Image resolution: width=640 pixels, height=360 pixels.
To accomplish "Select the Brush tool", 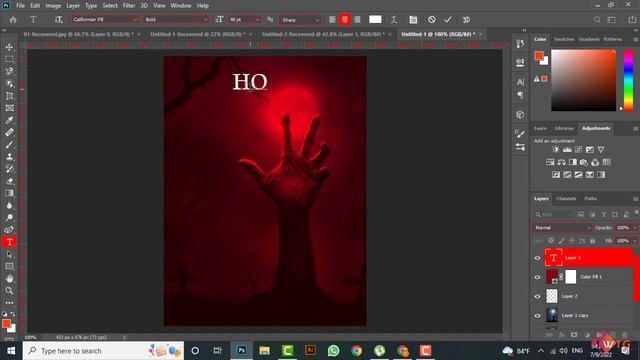I will click(x=9, y=144).
